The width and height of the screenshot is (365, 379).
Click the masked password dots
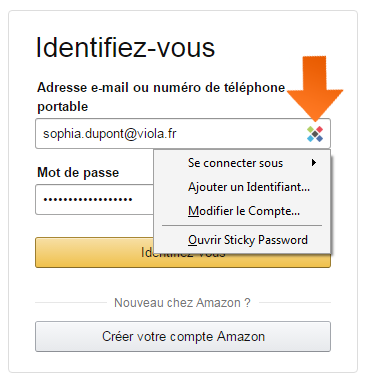(x=88, y=200)
